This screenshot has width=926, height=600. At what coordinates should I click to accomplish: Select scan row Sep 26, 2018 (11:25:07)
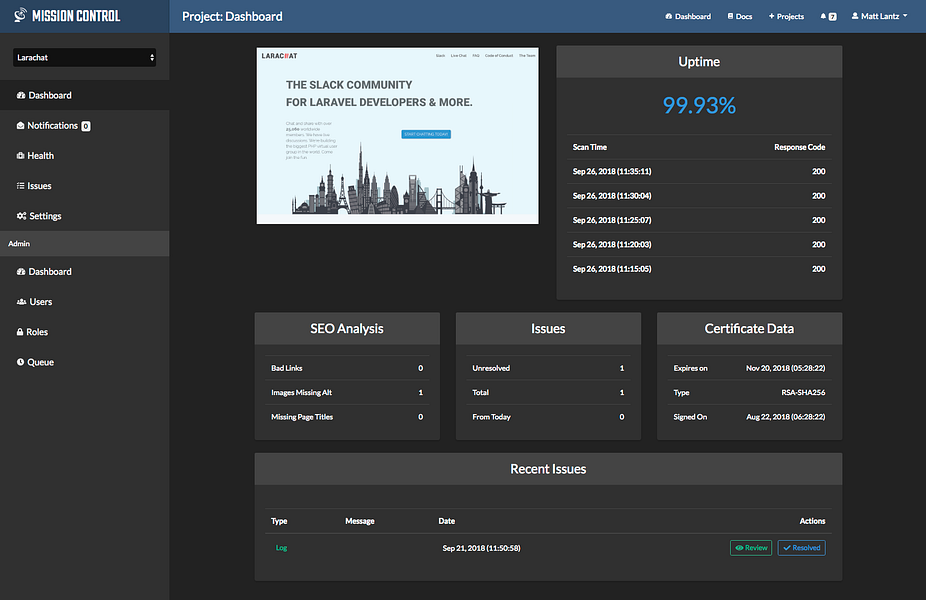tap(699, 220)
